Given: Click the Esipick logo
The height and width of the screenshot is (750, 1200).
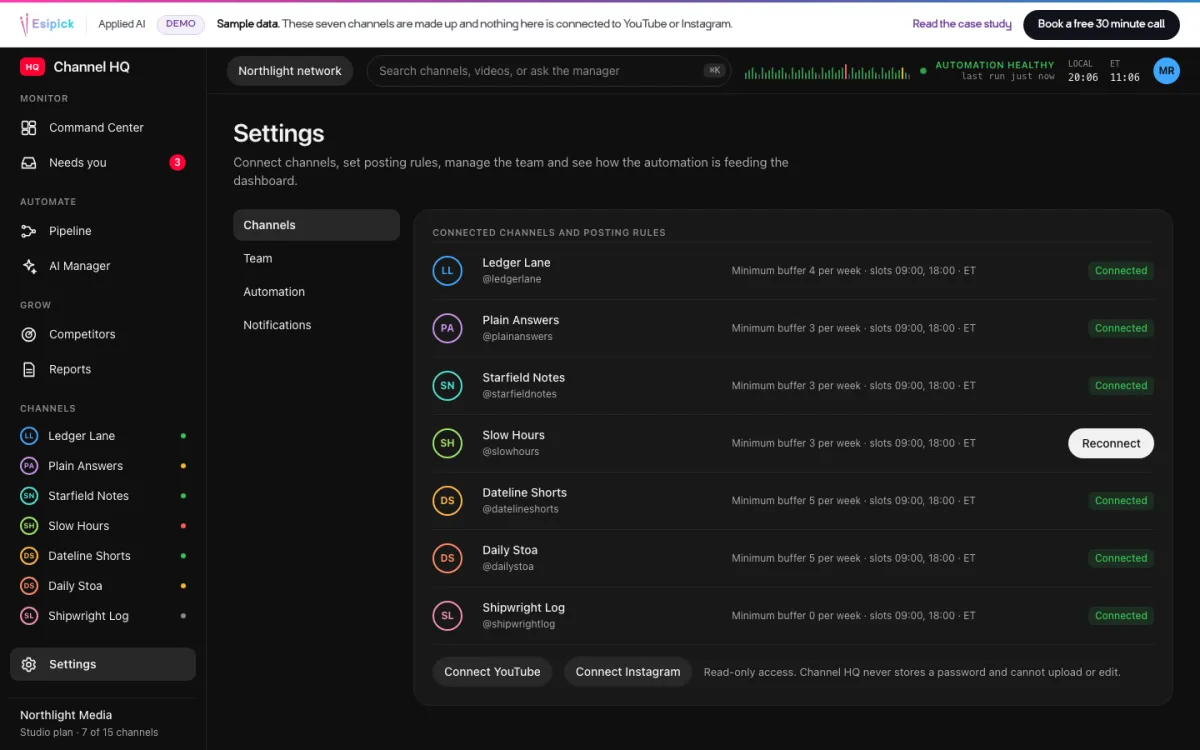Looking at the screenshot, I should 47,24.
